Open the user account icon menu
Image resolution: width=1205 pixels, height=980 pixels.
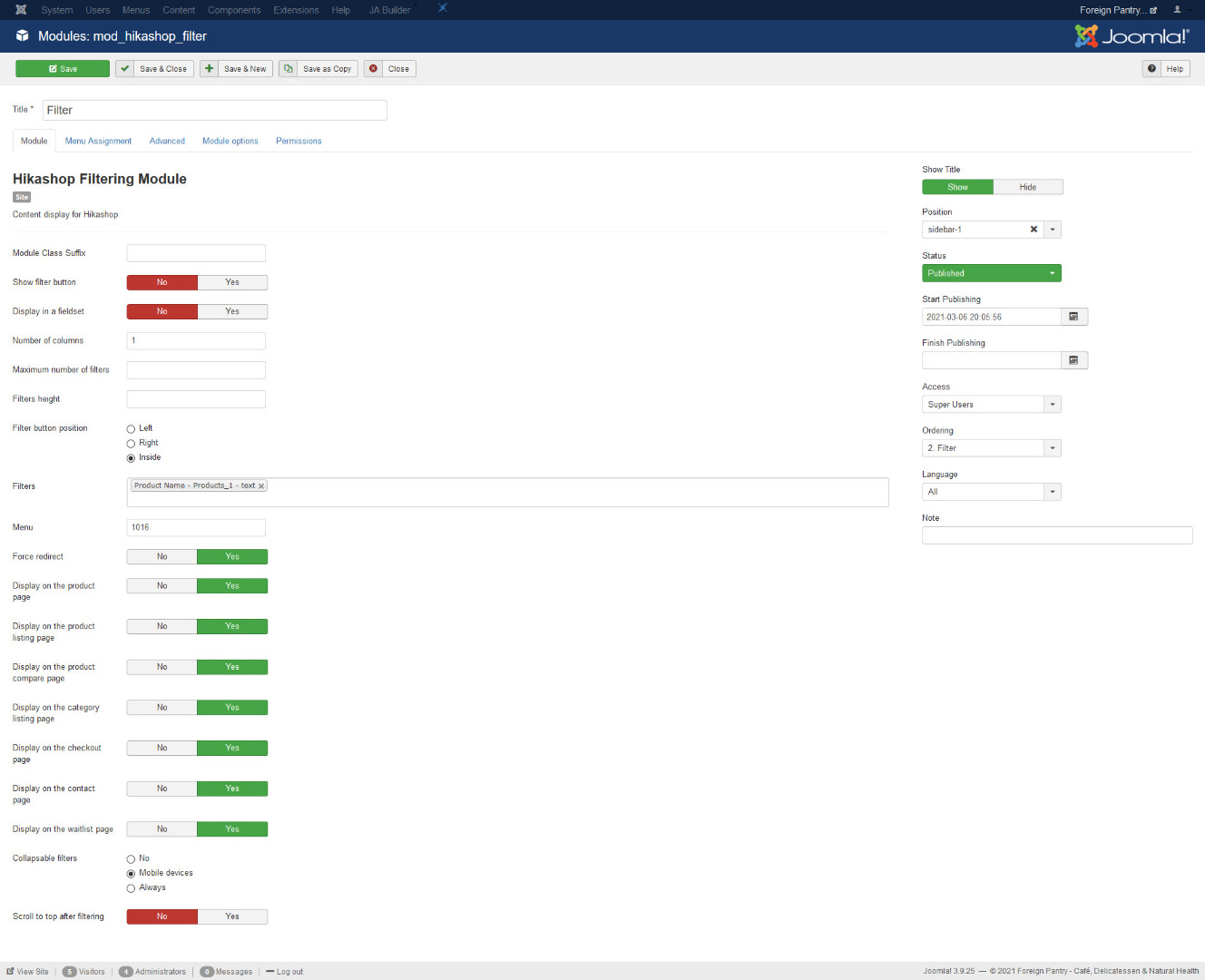coord(1179,10)
